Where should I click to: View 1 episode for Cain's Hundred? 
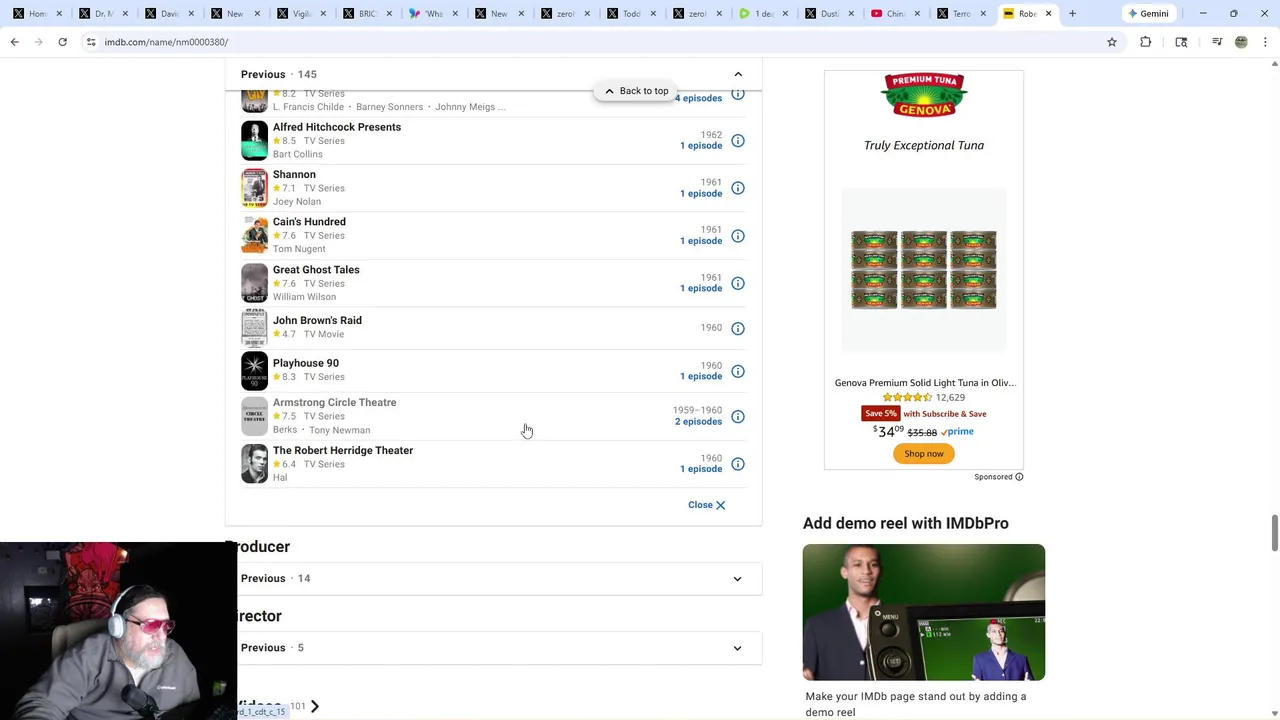pyautogui.click(x=701, y=241)
